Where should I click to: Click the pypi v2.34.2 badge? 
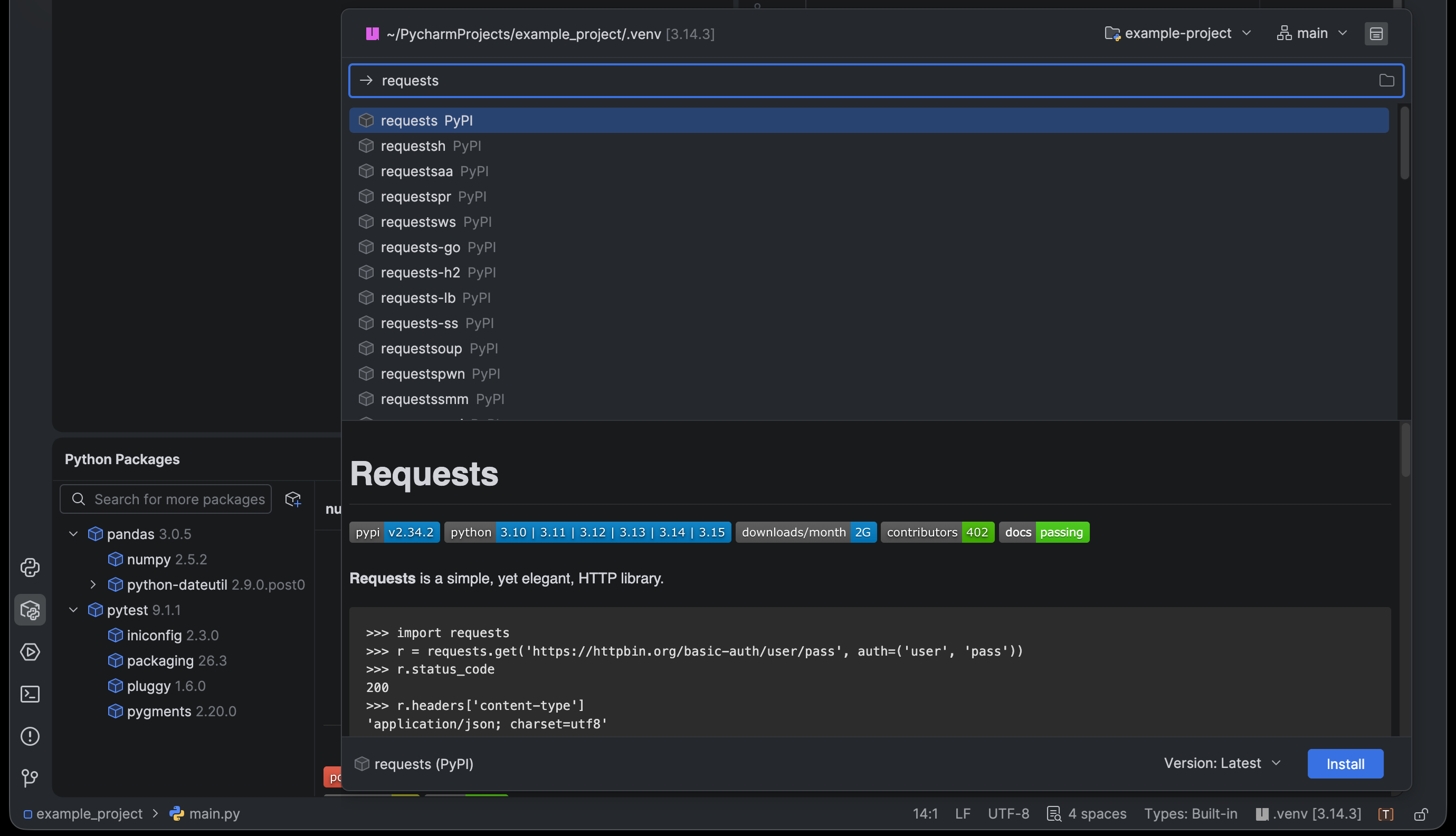[395, 532]
